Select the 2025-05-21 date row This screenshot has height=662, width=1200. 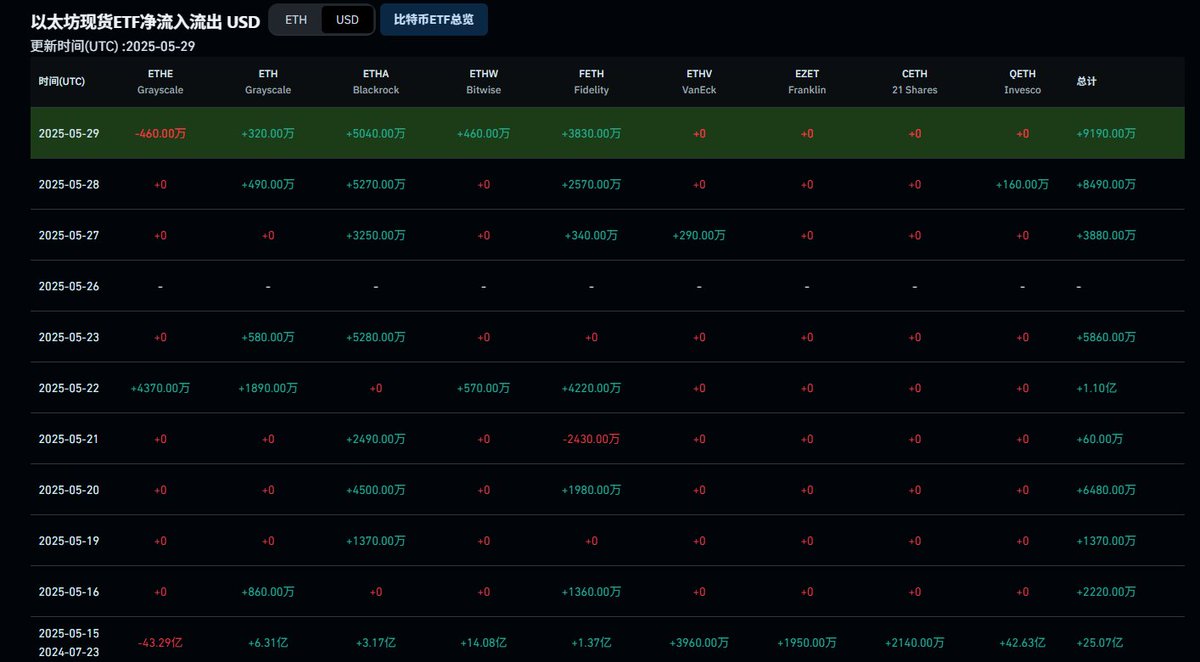pyautogui.click(x=607, y=439)
